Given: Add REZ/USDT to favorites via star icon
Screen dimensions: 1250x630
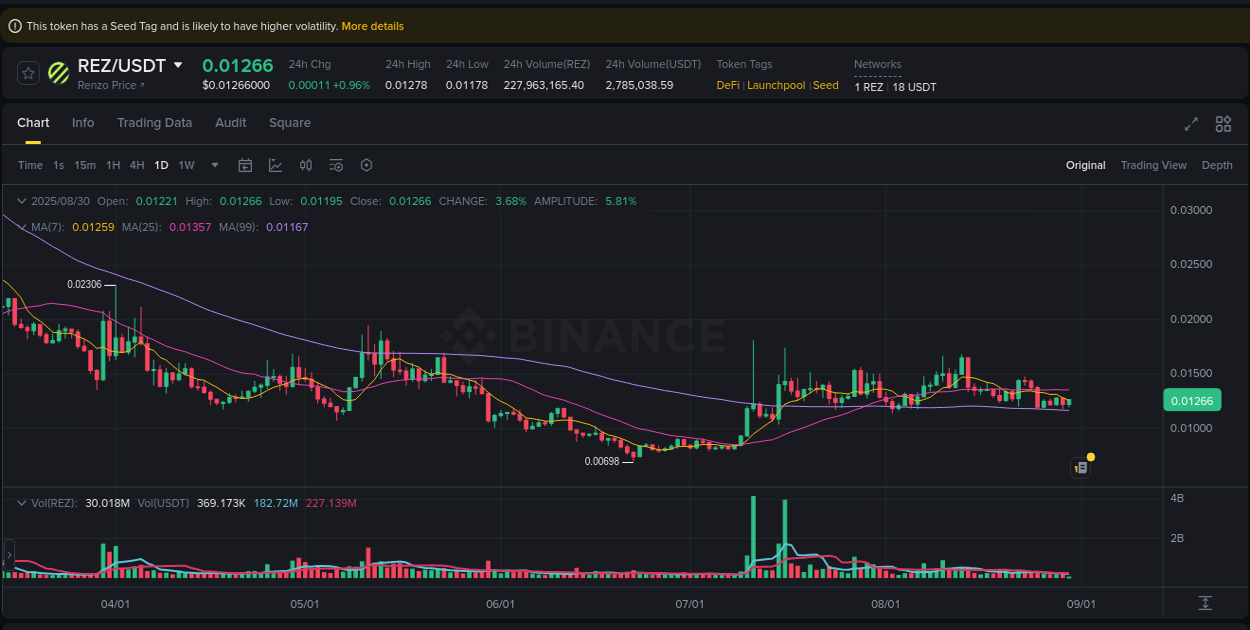Looking at the screenshot, I should point(27,72).
